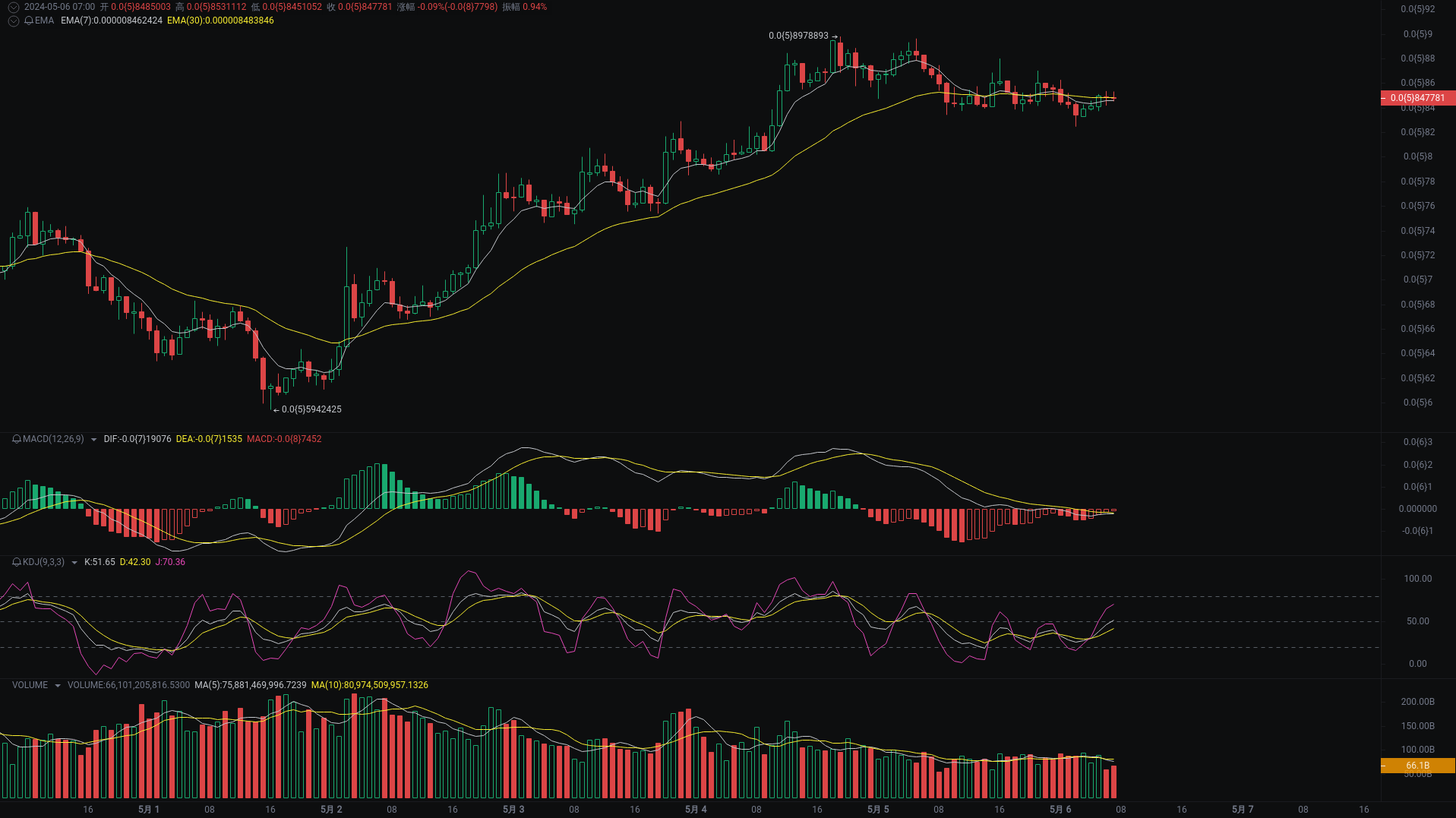Collapse the OHLC data row via circled chevron
The height and width of the screenshot is (818, 1456).
[13, 6]
